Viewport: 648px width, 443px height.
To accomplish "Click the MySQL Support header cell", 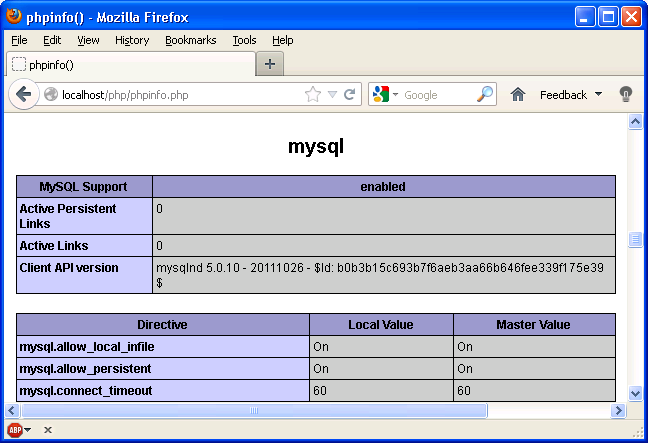I will (x=84, y=187).
